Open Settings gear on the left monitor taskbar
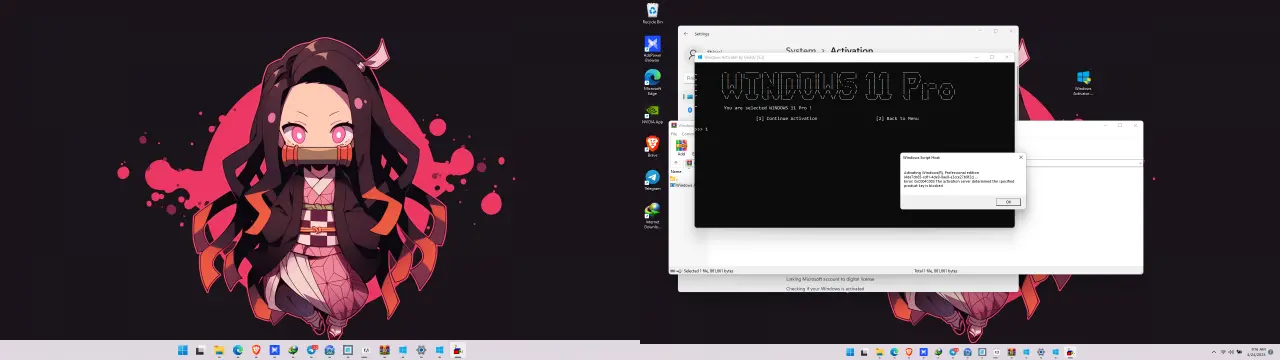Image resolution: width=1280 pixels, height=360 pixels. pos(421,350)
